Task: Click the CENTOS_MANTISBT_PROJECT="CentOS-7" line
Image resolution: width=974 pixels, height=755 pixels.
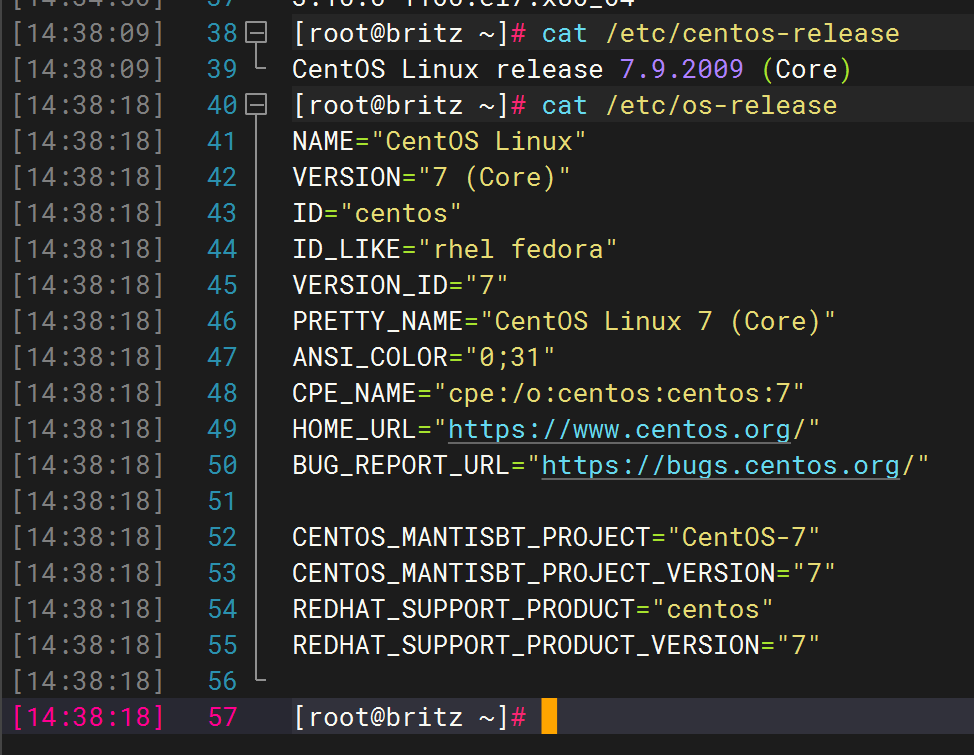Action: click(x=556, y=538)
